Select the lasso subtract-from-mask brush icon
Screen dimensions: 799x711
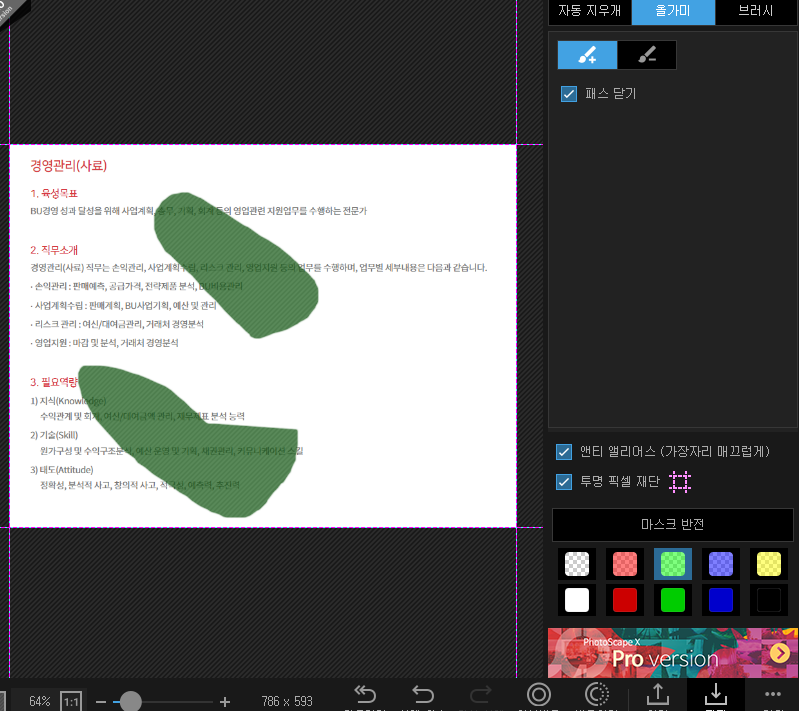[647, 55]
